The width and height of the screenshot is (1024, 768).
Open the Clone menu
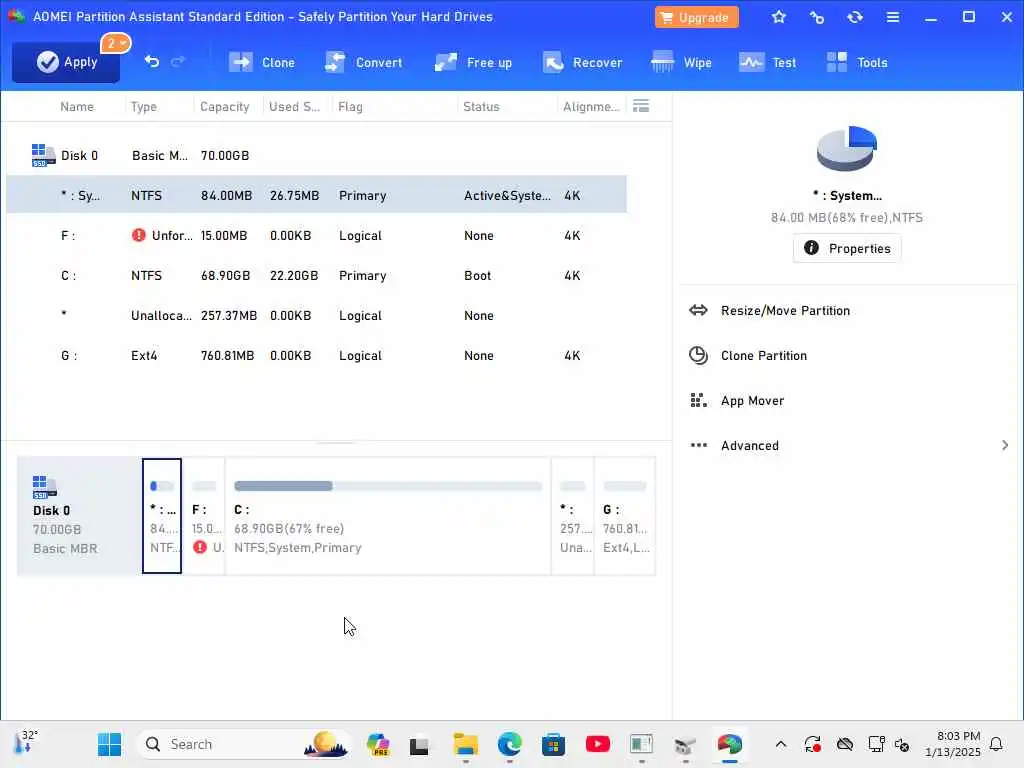[262, 63]
